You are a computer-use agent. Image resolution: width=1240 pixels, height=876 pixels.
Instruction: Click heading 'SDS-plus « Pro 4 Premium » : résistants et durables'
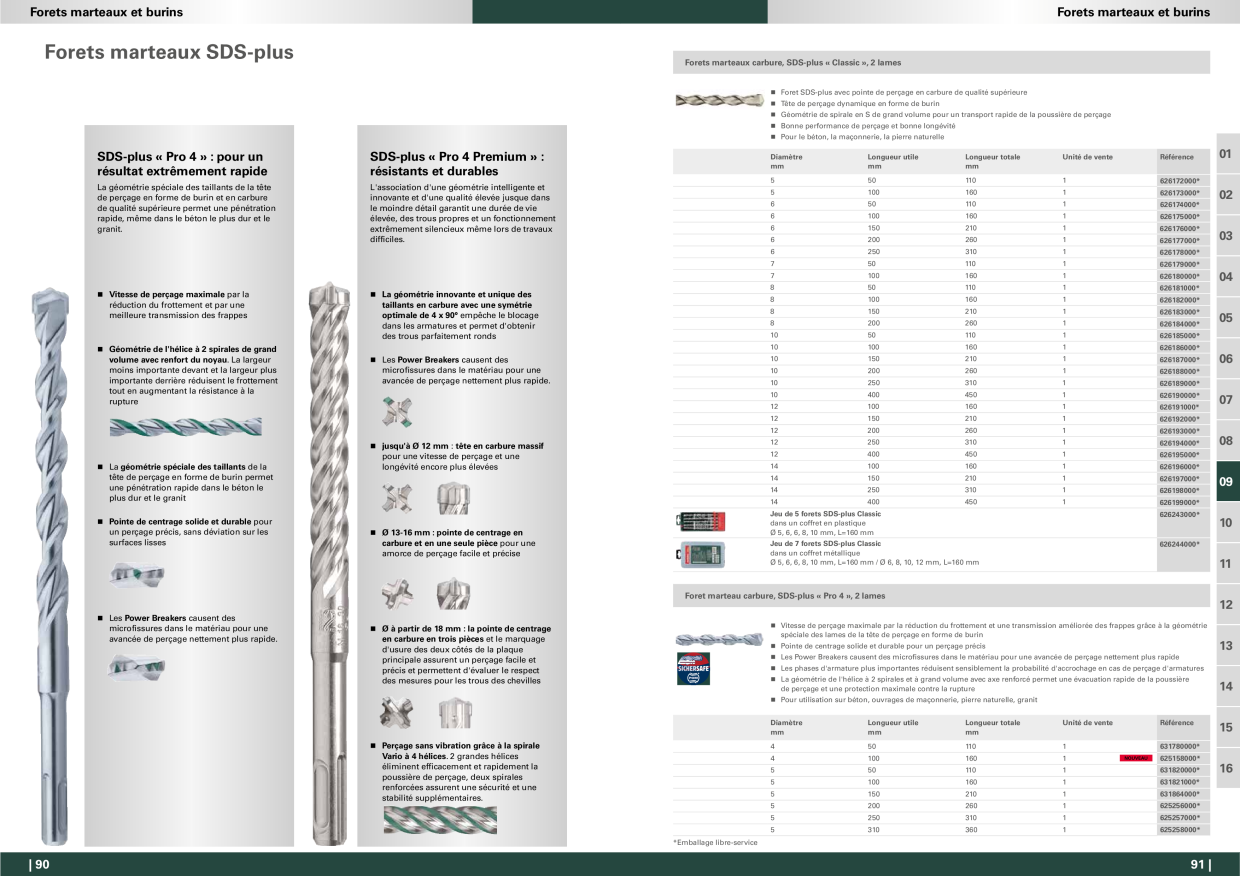[x=457, y=164]
